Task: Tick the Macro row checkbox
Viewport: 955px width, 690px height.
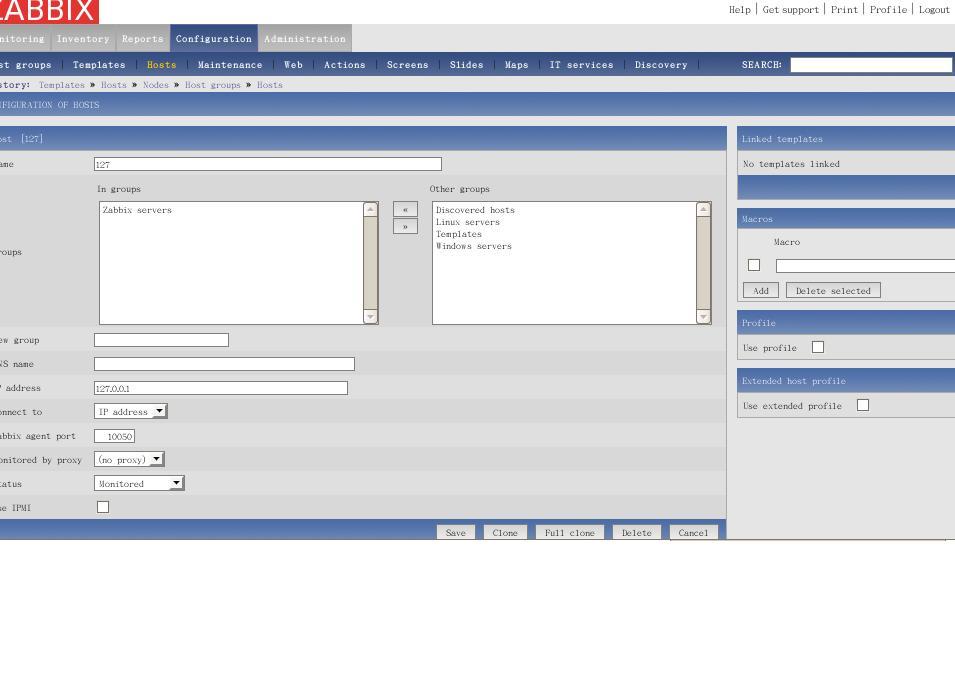Action: [x=754, y=265]
